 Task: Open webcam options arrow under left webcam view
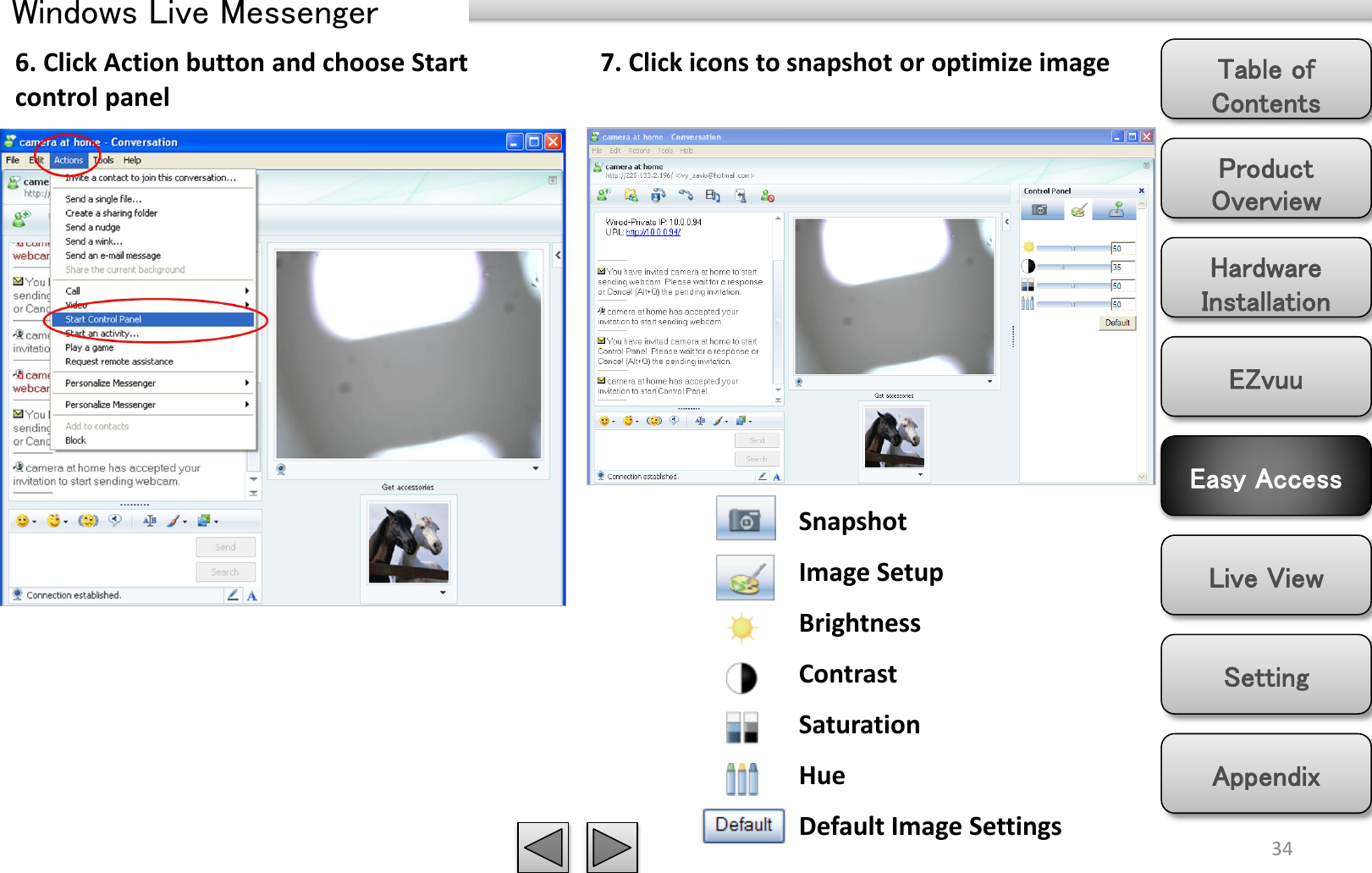point(536,468)
